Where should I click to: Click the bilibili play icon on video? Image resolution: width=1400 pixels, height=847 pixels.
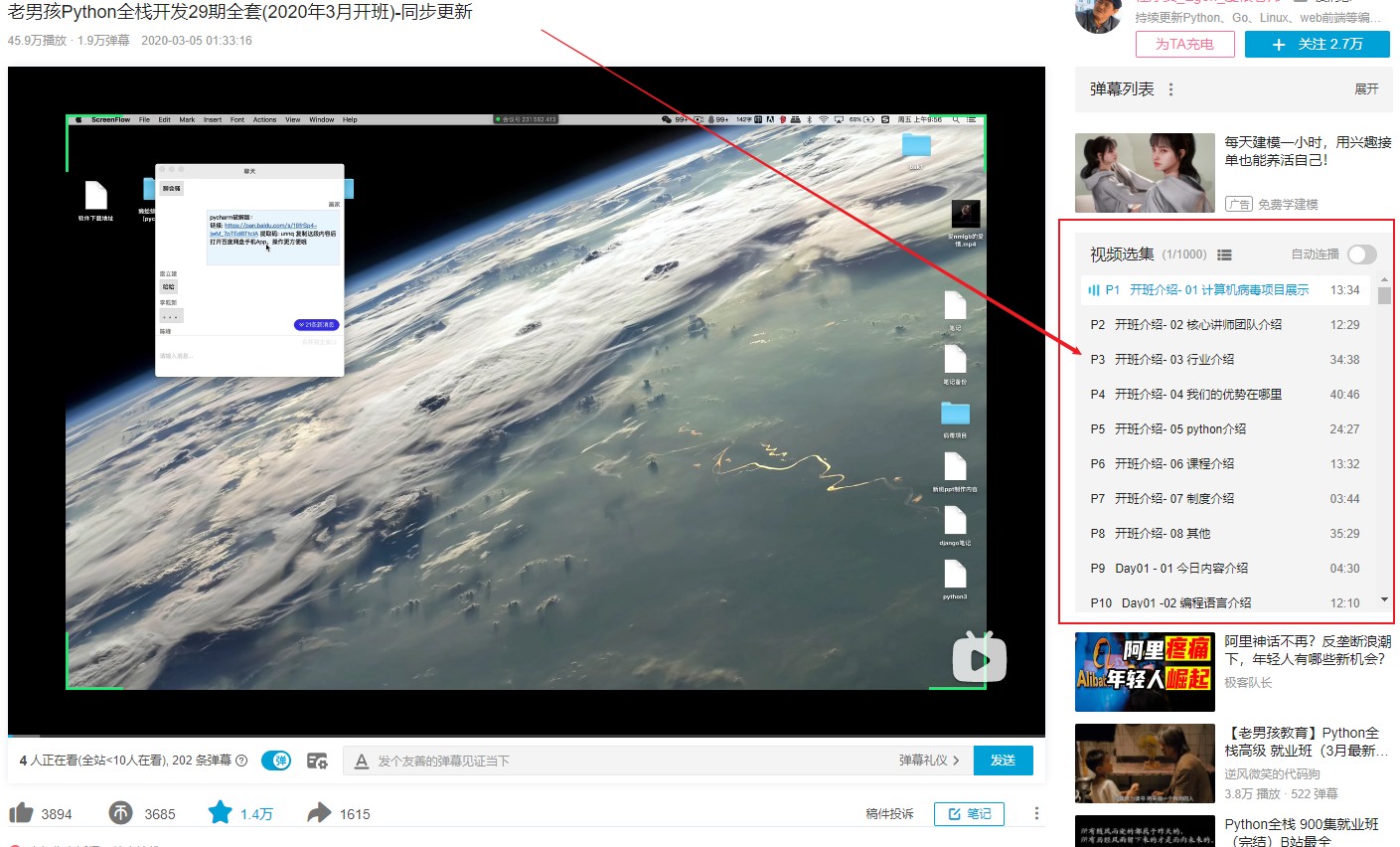(979, 658)
